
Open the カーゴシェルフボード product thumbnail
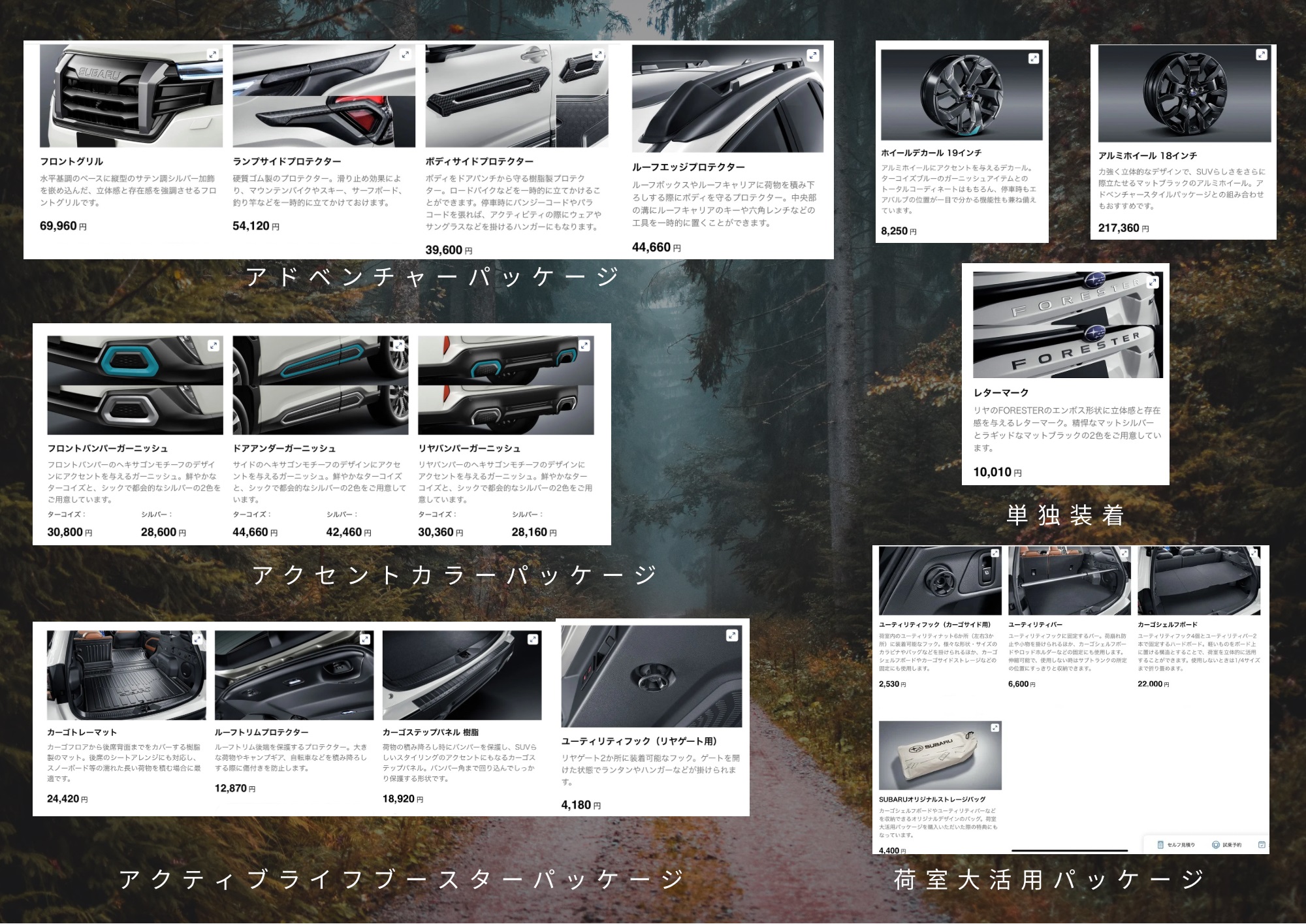(1198, 581)
